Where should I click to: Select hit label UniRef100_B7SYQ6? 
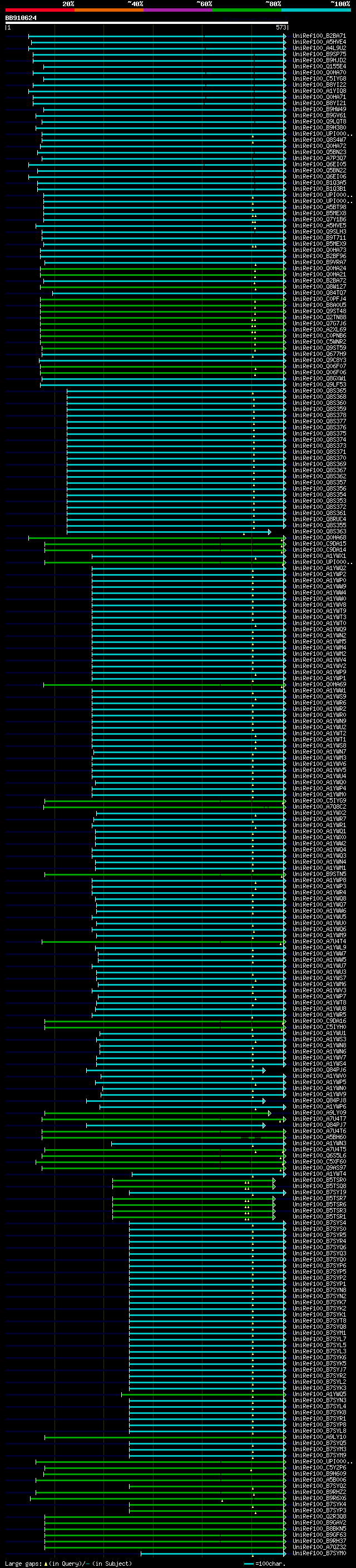[319, 1247]
